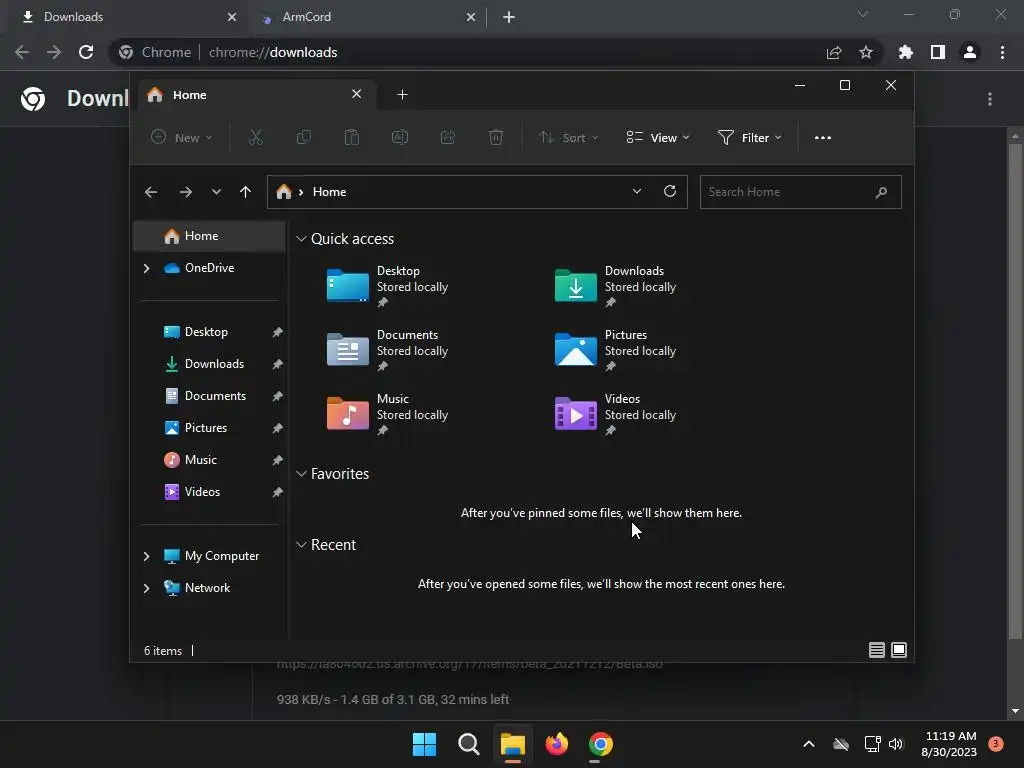Reload the Chrome downloads page
Image resolution: width=1024 pixels, height=768 pixels.
click(x=86, y=52)
